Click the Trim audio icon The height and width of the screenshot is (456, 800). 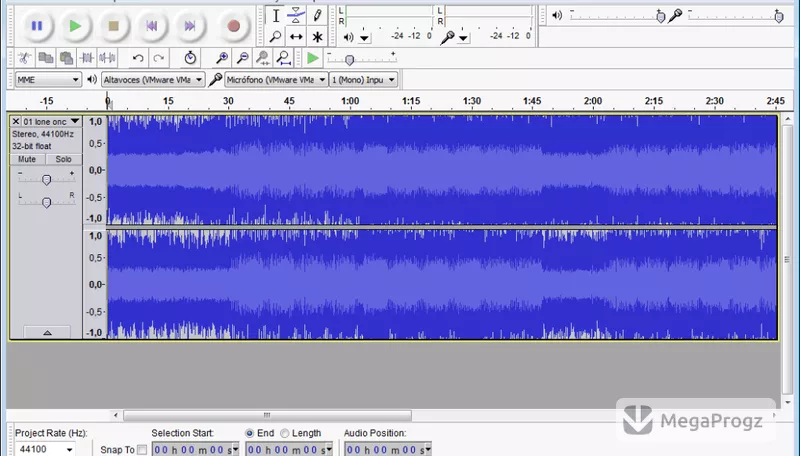[87, 58]
